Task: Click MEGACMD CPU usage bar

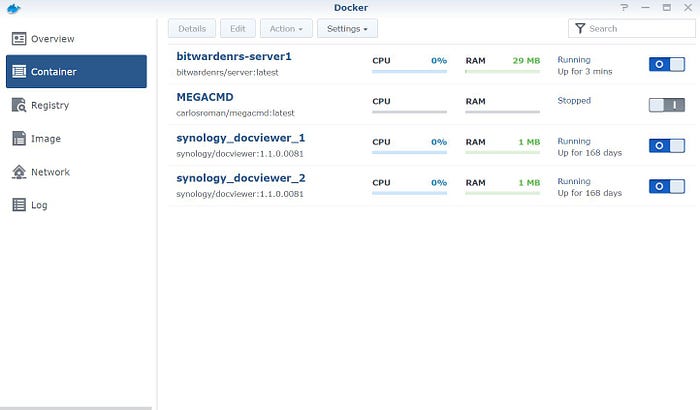Action: pos(409,112)
